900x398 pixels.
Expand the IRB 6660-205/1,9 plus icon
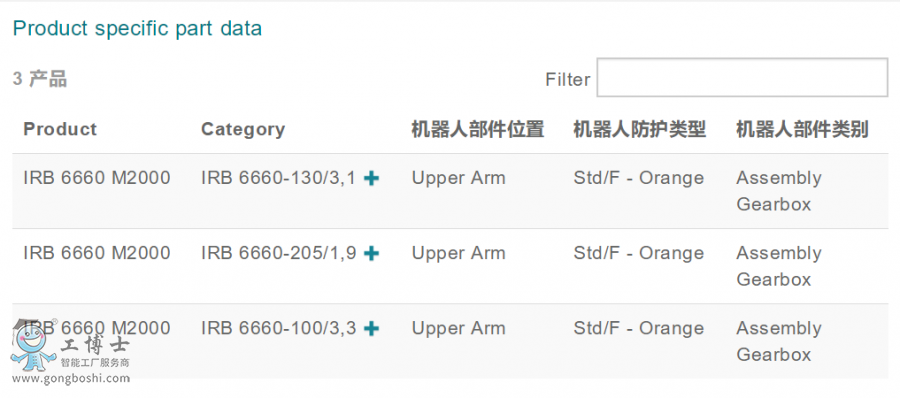(x=371, y=253)
